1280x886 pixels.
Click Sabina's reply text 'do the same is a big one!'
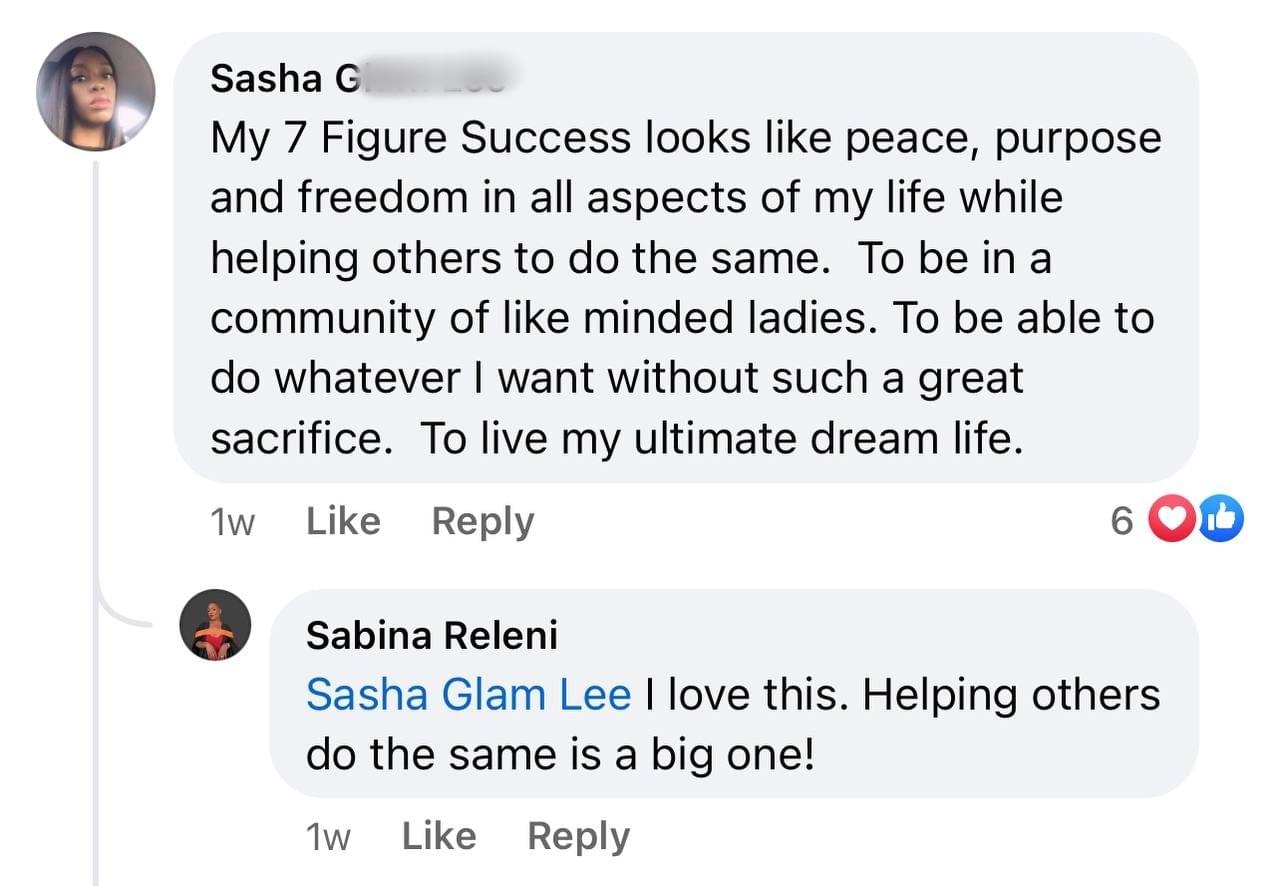pyautogui.click(x=560, y=755)
